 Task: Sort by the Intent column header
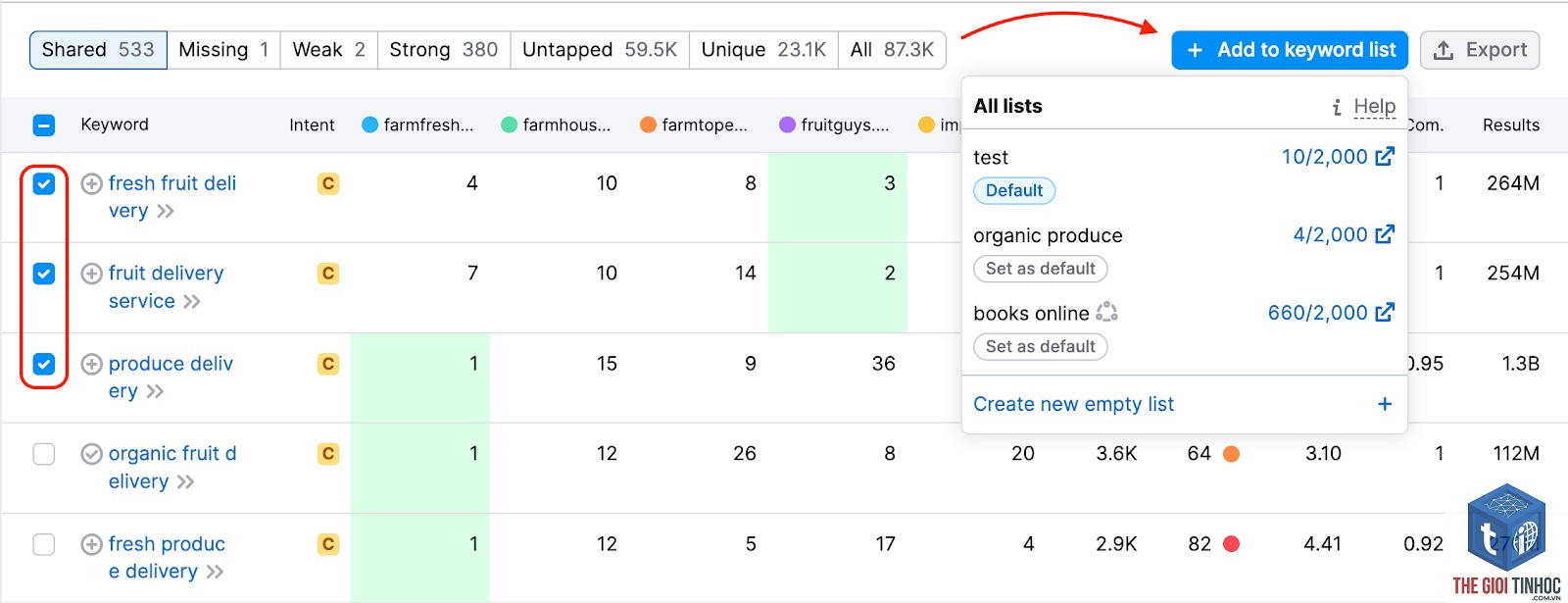tap(312, 125)
